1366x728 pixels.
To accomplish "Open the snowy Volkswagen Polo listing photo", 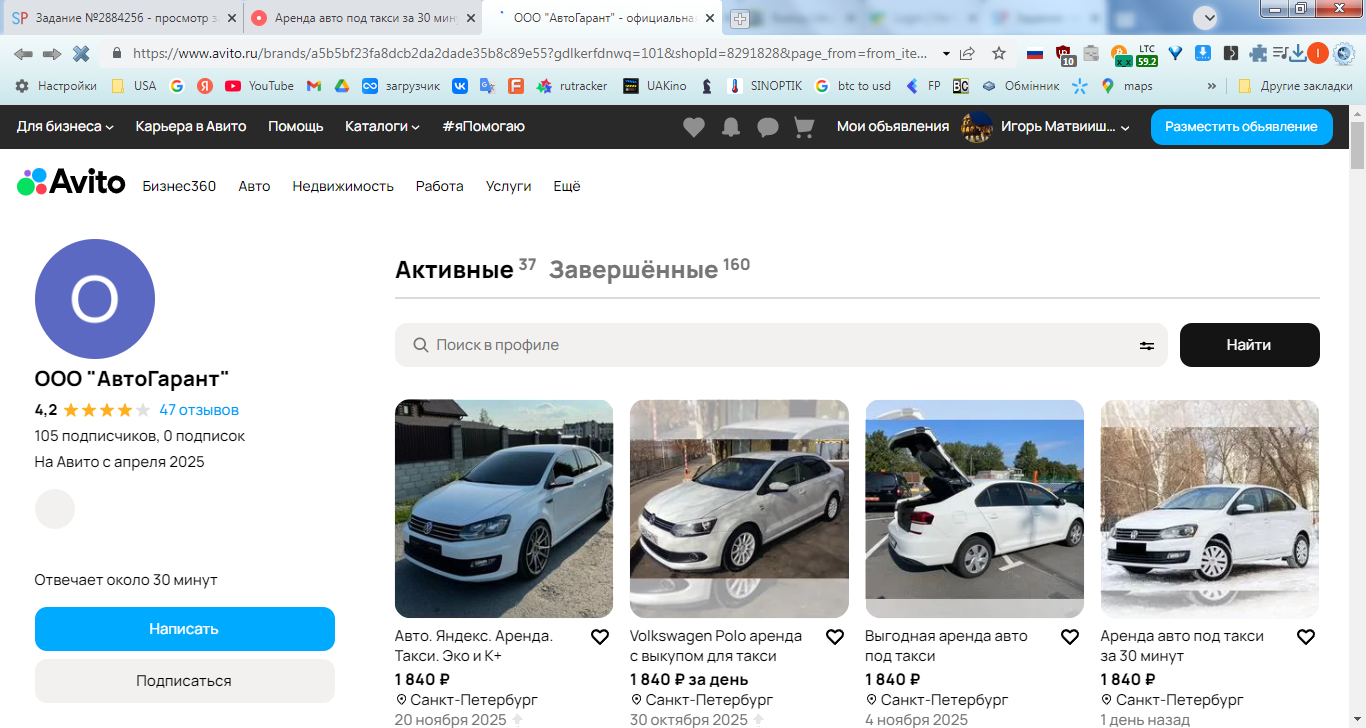I will coord(1210,509).
